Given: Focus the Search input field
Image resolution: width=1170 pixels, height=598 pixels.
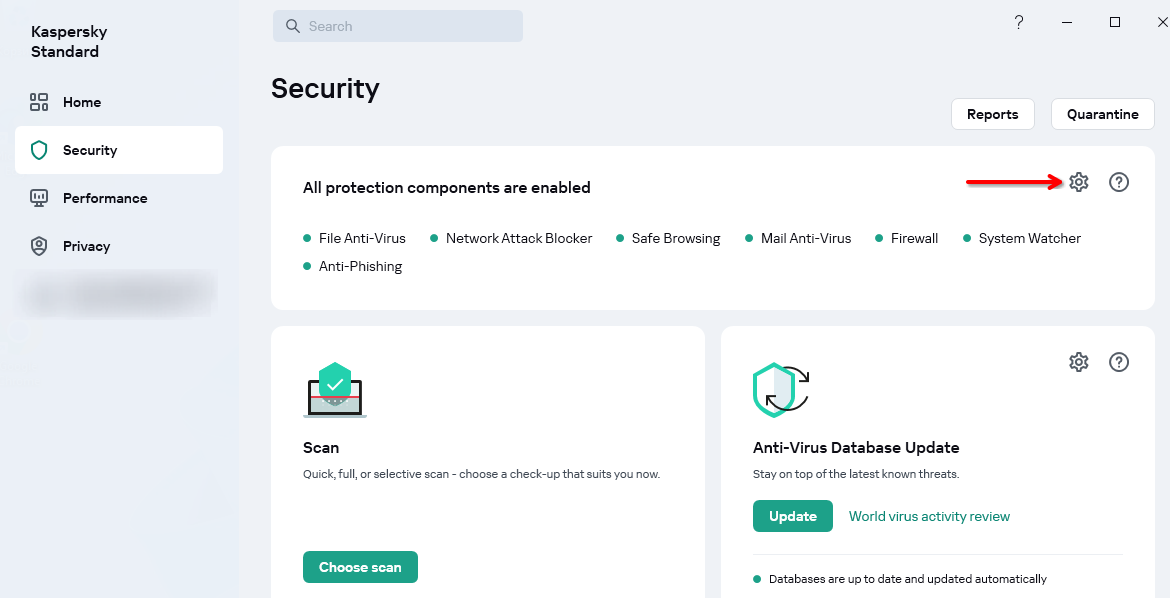Looking at the screenshot, I should click(x=398, y=26).
